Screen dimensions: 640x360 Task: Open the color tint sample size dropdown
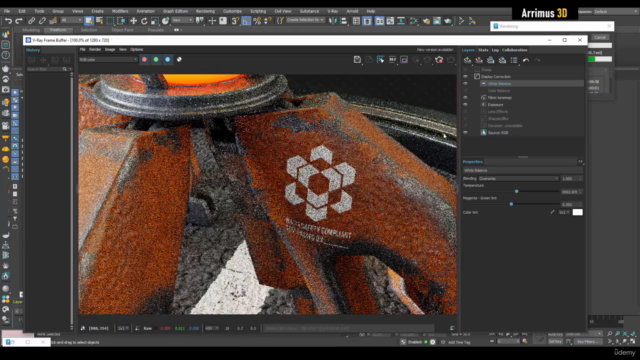[564, 212]
